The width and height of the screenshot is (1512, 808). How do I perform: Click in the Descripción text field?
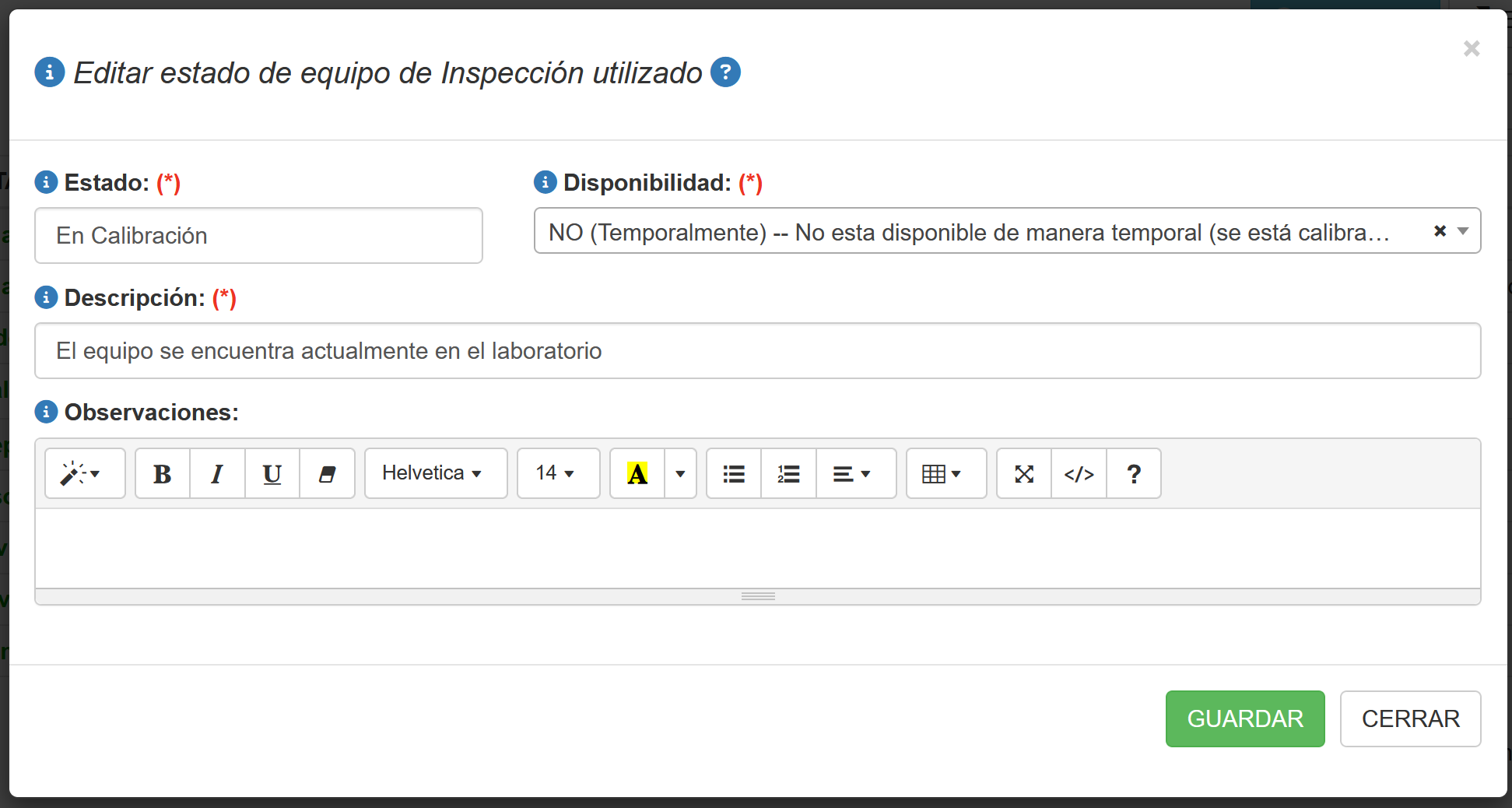pyautogui.click(x=756, y=351)
